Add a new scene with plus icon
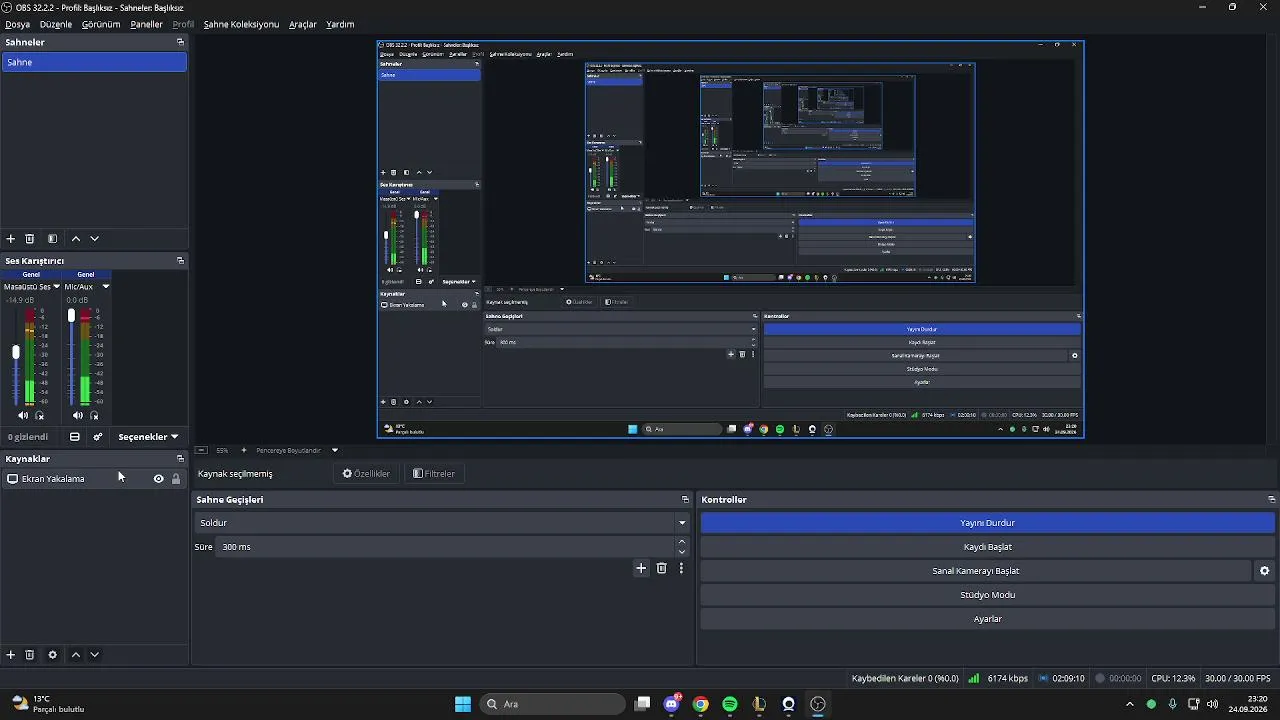 click(x=11, y=239)
